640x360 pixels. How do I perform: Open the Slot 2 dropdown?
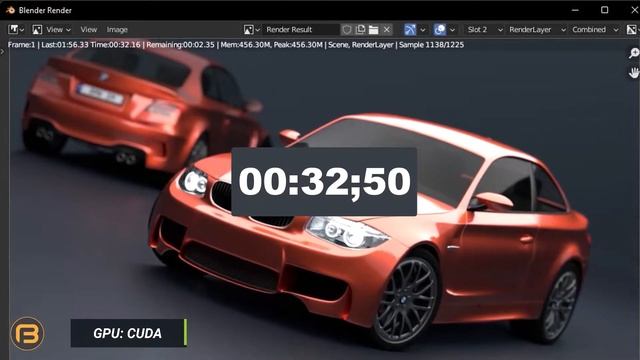coord(484,29)
